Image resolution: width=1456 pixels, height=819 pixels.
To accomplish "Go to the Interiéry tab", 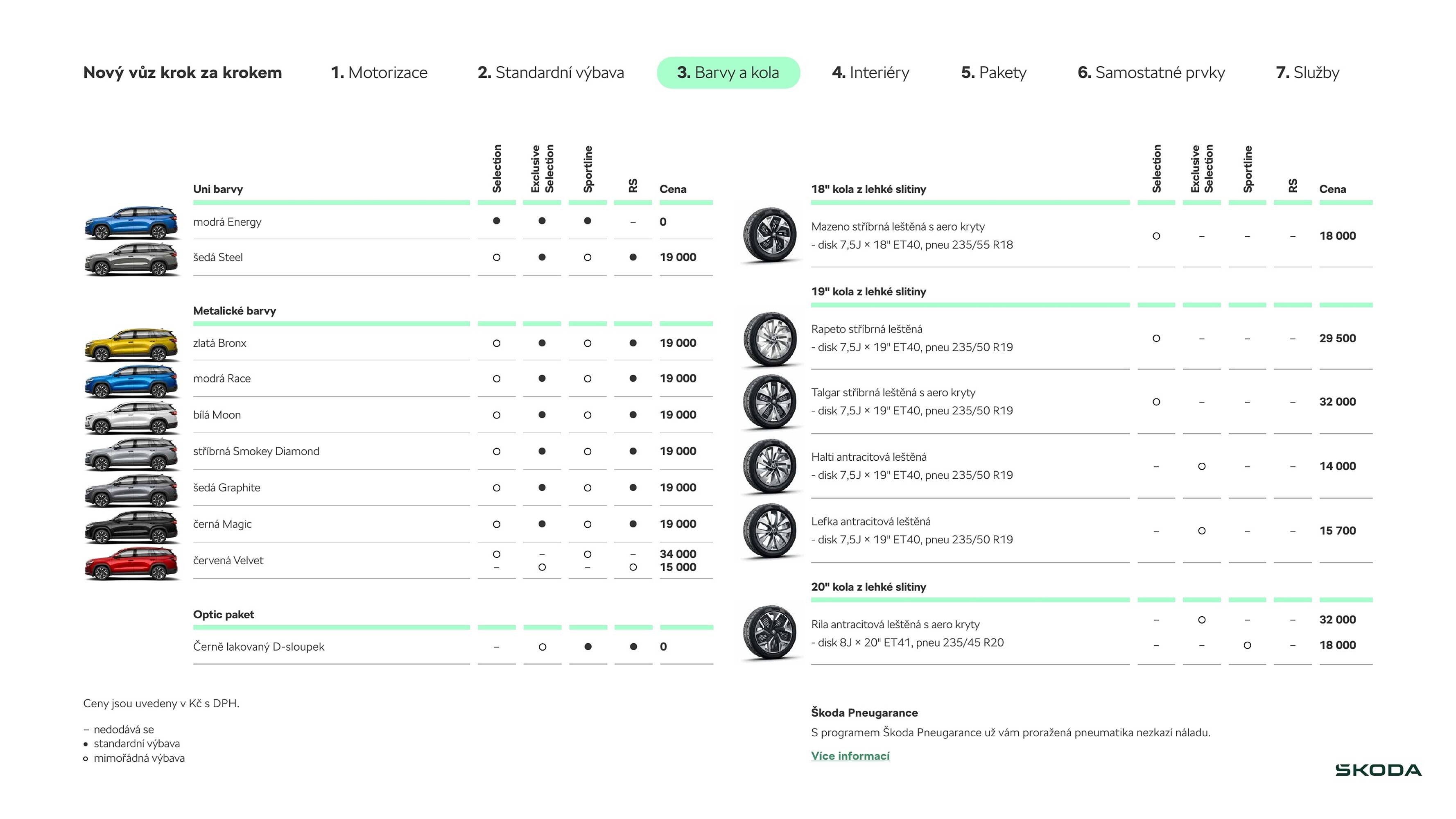I will click(870, 72).
